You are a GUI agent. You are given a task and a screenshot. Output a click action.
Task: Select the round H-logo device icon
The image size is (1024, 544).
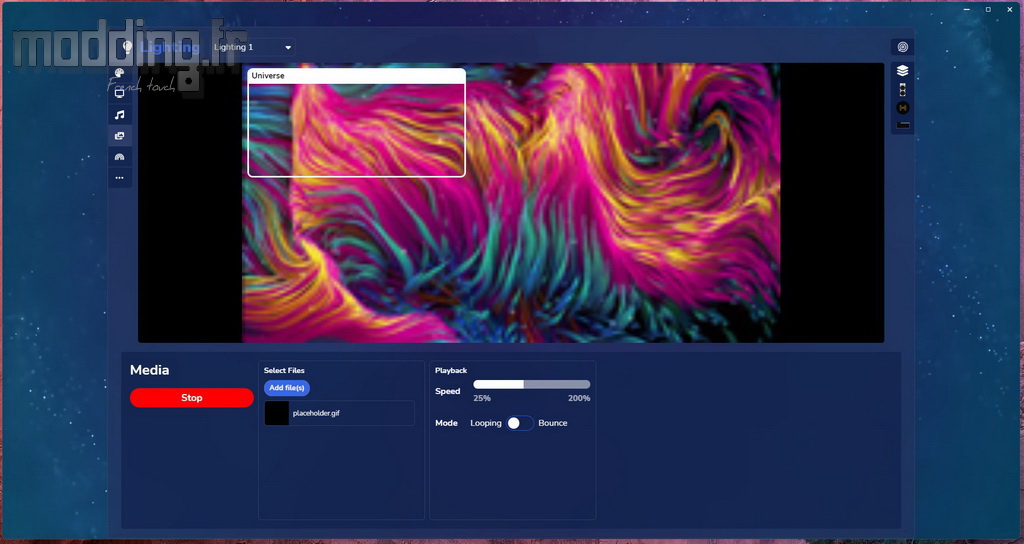pyautogui.click(x=903, y=108)
